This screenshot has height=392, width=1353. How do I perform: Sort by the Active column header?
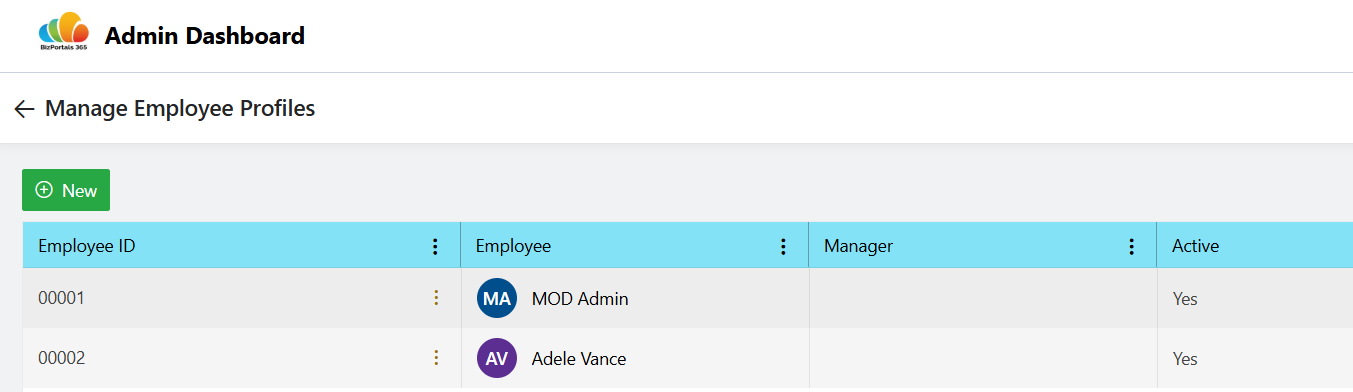[x=1195, y=246]
